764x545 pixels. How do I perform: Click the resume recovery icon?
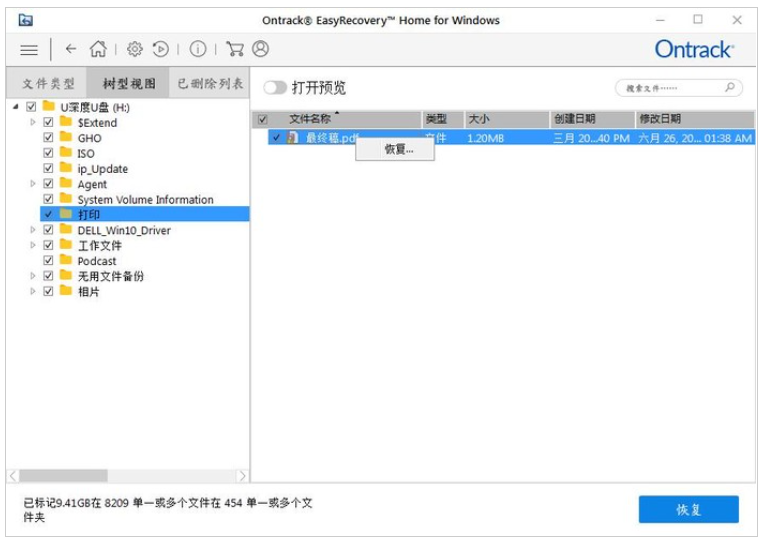(x=161, y=49)
